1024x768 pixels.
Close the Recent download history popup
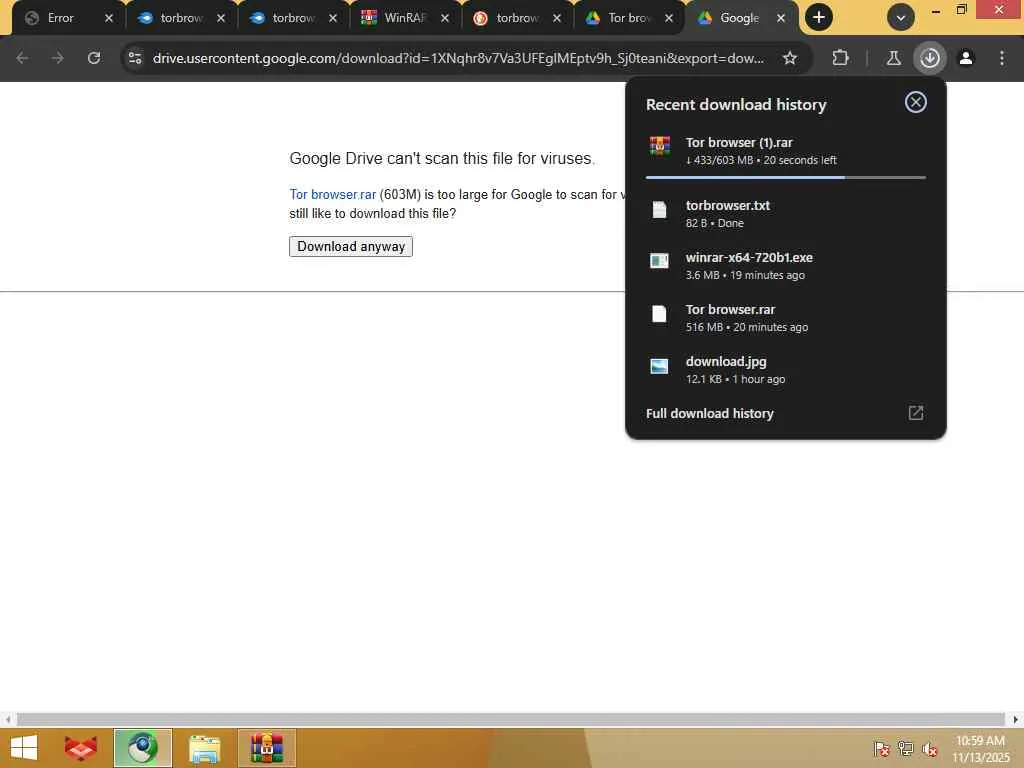(x=916, y=102)
